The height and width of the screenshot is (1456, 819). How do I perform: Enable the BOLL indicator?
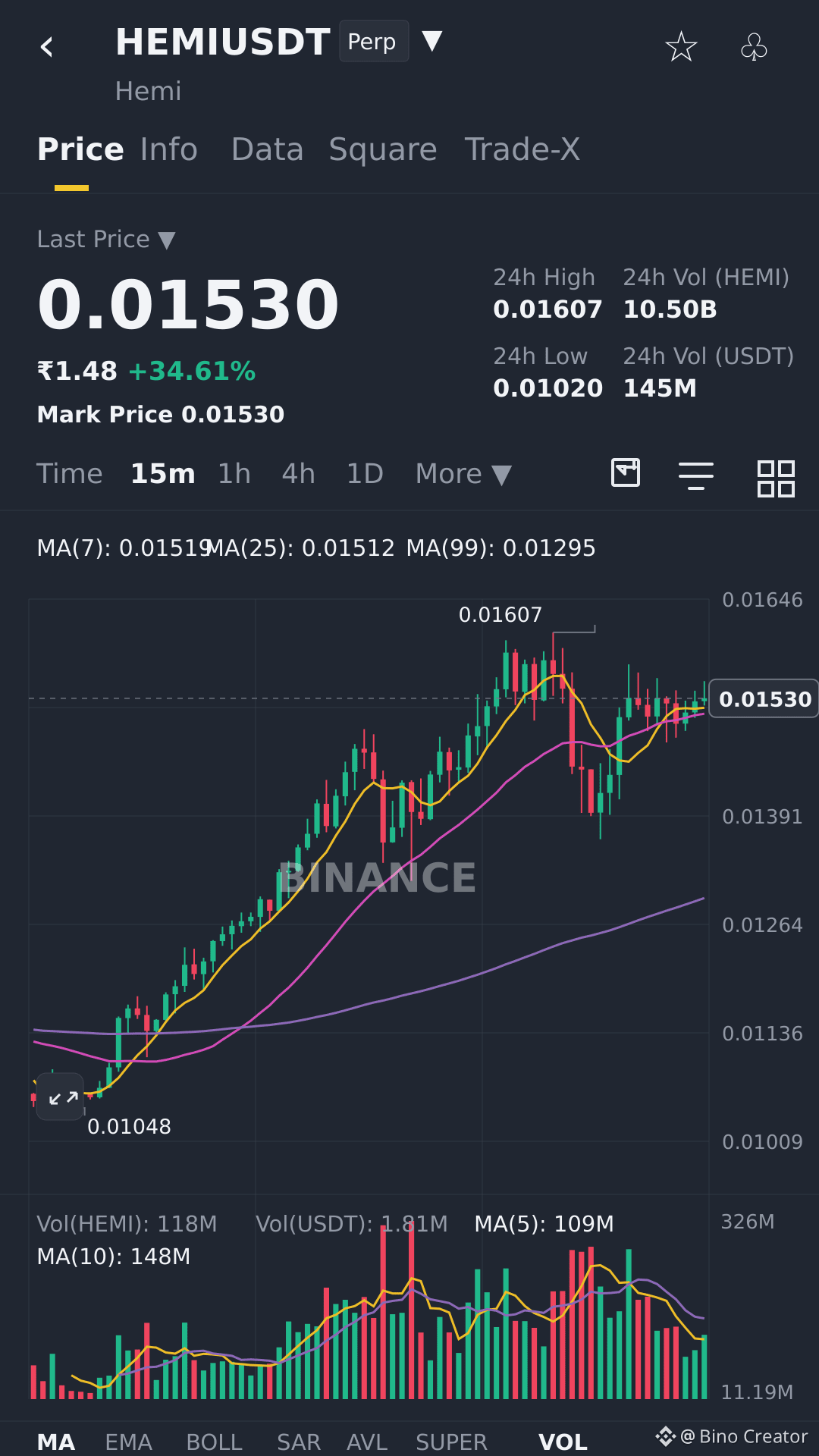coord(214,1442)
